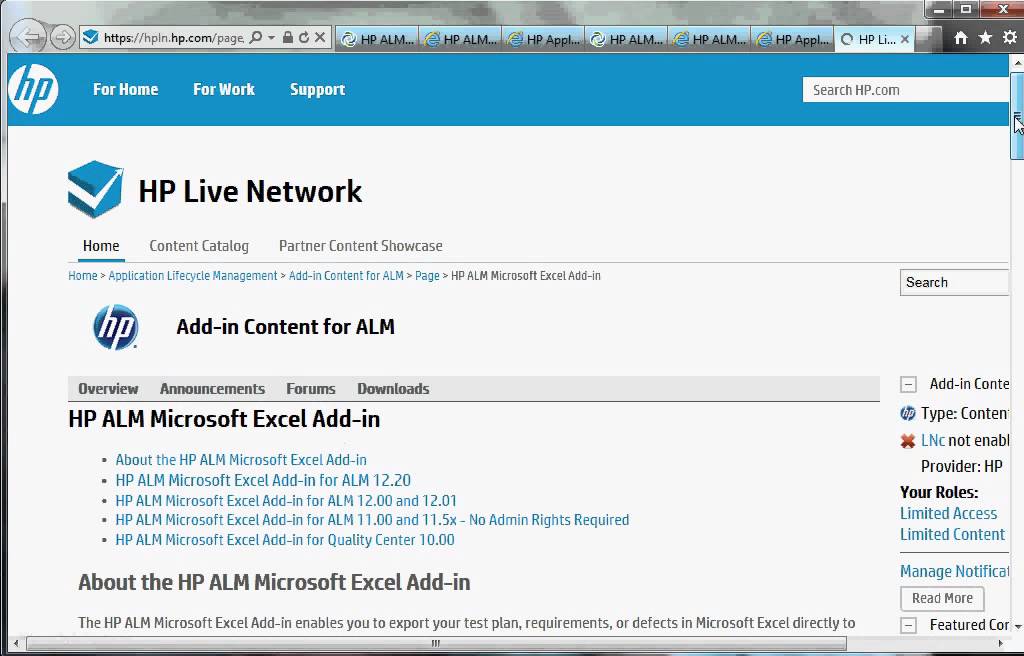The width and height of the screenshot is (1024, 656).
Task: Click horizontal scrollbar left arrow
Action: 16,644
